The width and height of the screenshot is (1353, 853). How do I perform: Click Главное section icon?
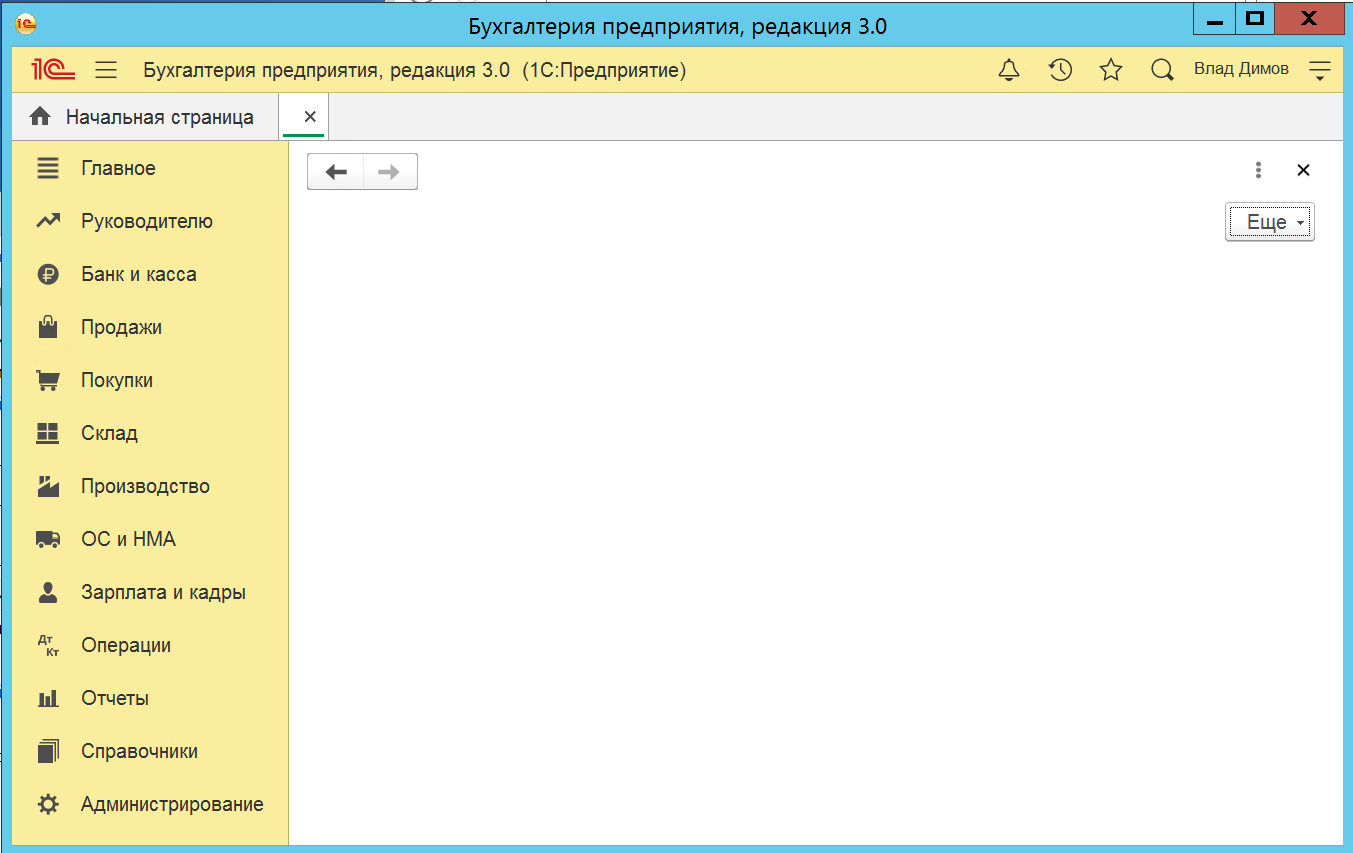pos(48,168)
